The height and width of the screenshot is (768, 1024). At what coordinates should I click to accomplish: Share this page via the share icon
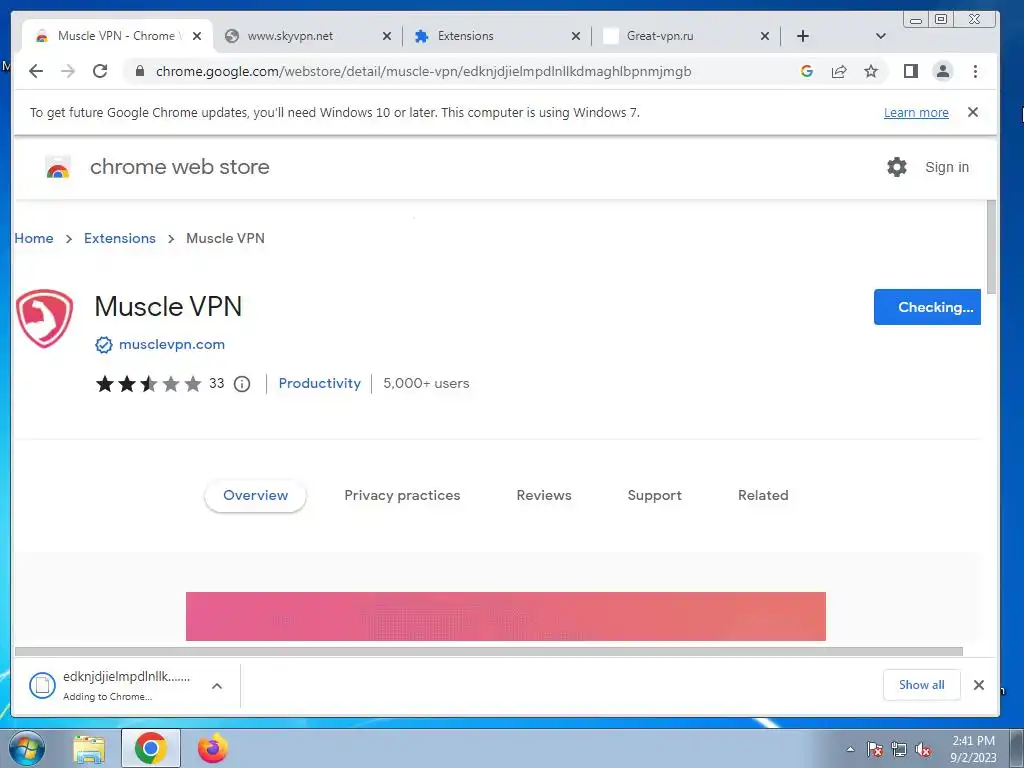[x=839, y=71]
